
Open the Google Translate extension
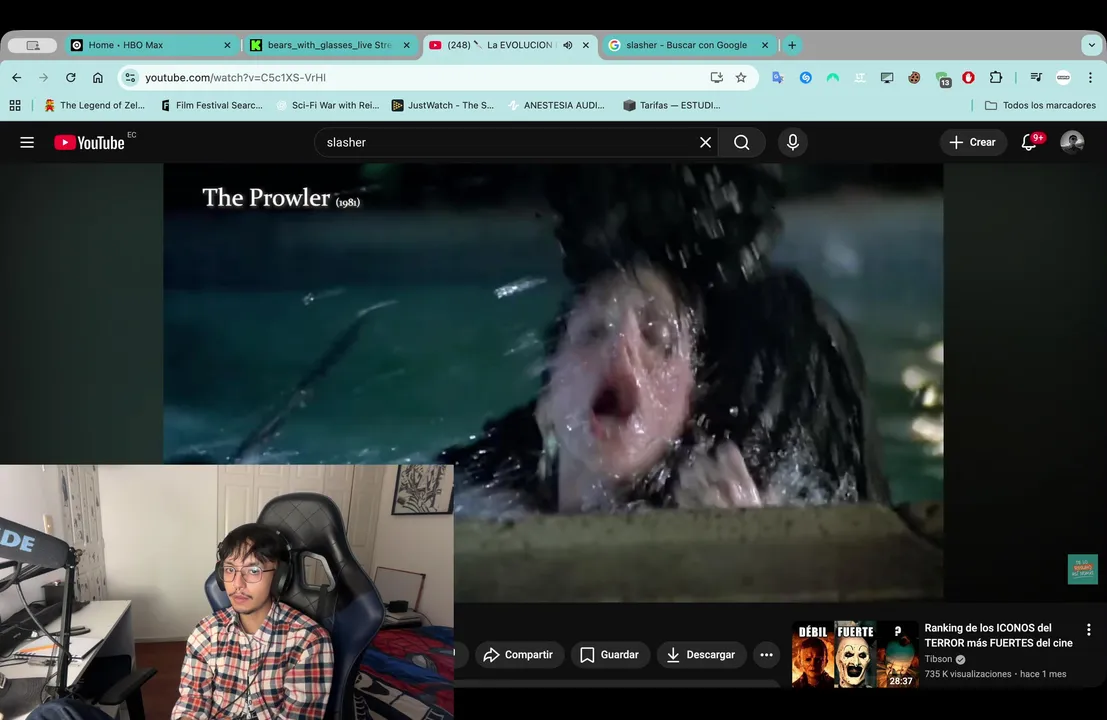coord(778,78)
